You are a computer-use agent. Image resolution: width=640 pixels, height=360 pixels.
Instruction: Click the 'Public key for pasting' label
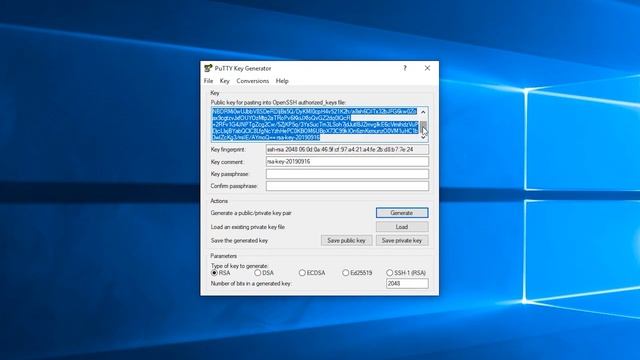coord(278,102)
